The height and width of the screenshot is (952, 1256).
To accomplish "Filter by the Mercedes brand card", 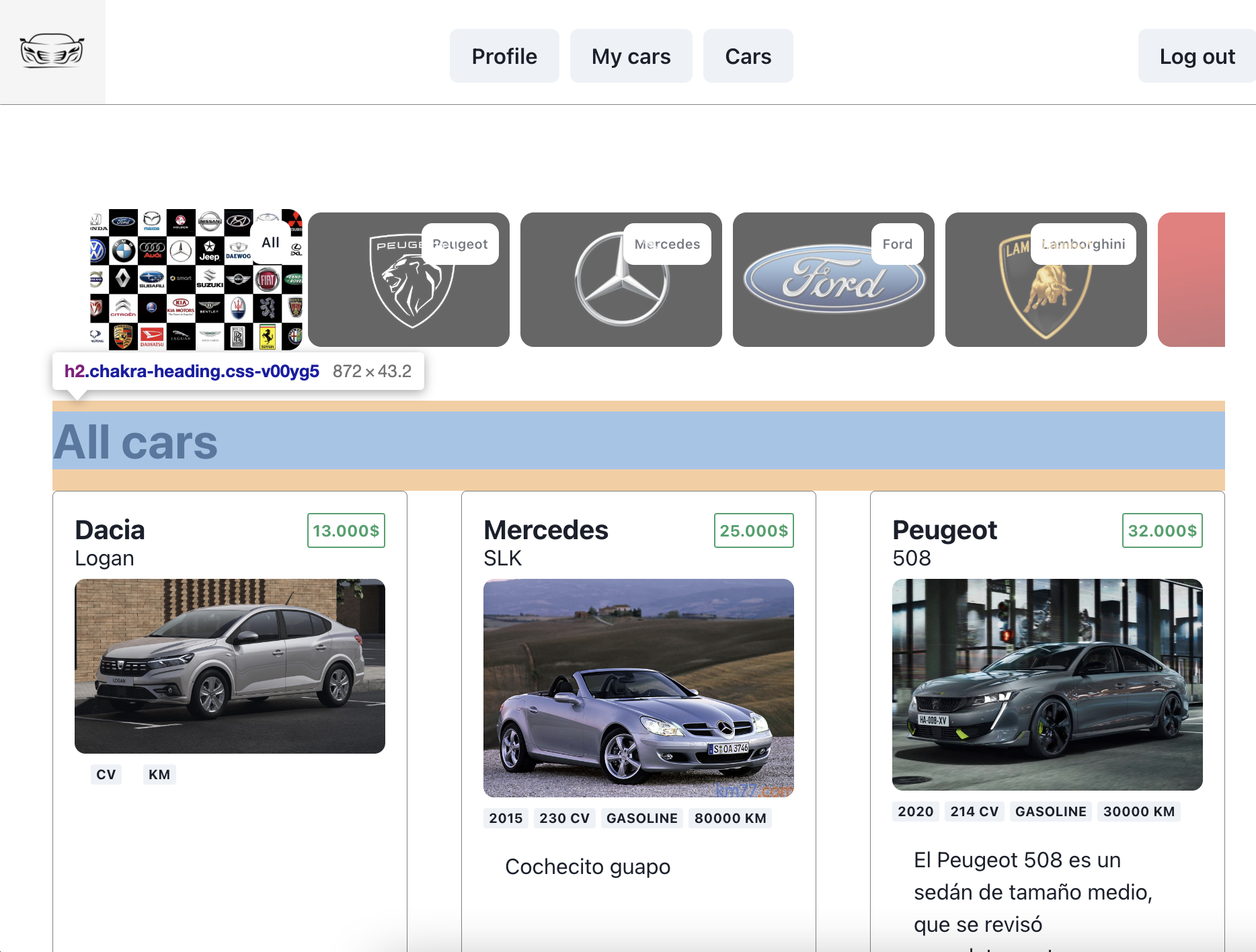I will (621, 280).
